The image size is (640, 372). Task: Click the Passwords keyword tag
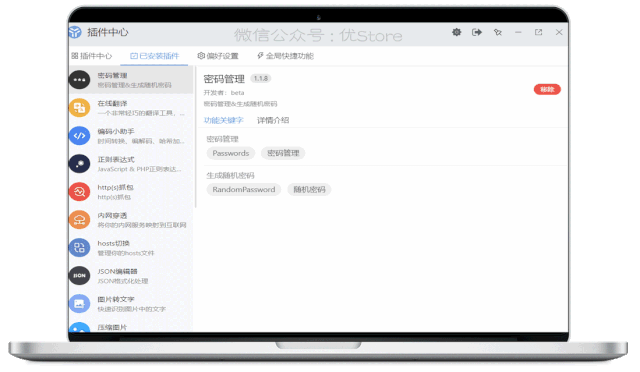pyautogui.click(x=231, y=153)
